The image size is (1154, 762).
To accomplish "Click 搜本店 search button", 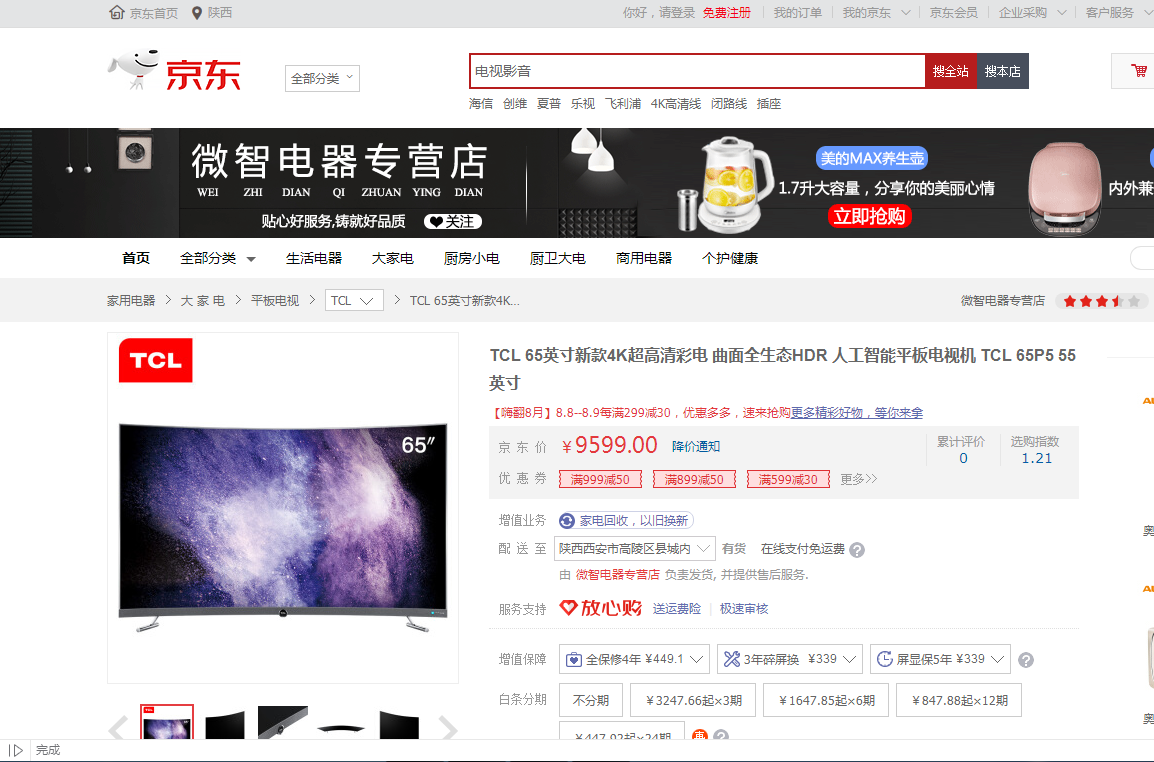I will 1002,71.
